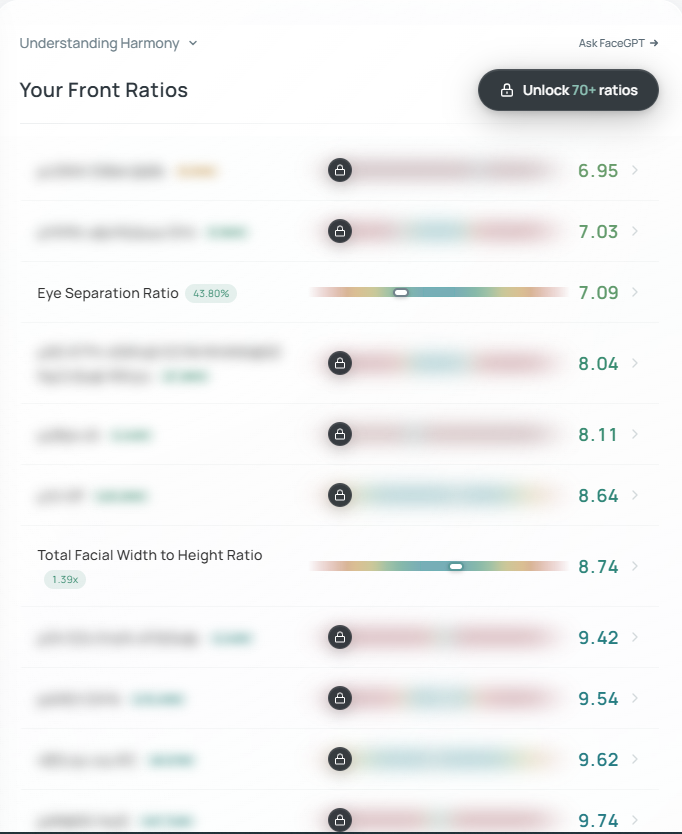Expand the chevron next to the 6.95 score
This screenshot has width=682, height=834.
pos(635,170)
